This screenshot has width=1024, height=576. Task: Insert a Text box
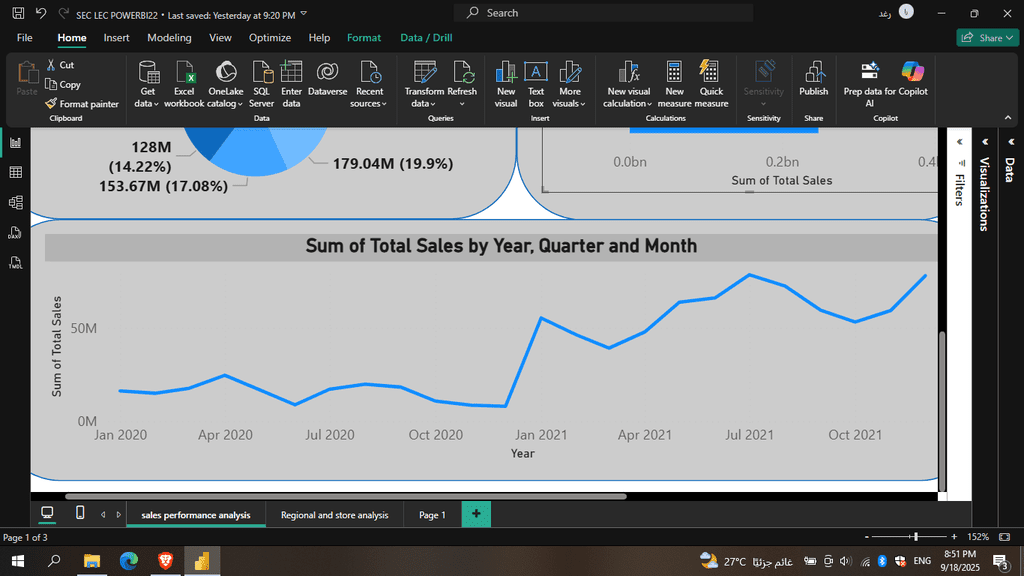click(536, 84)
